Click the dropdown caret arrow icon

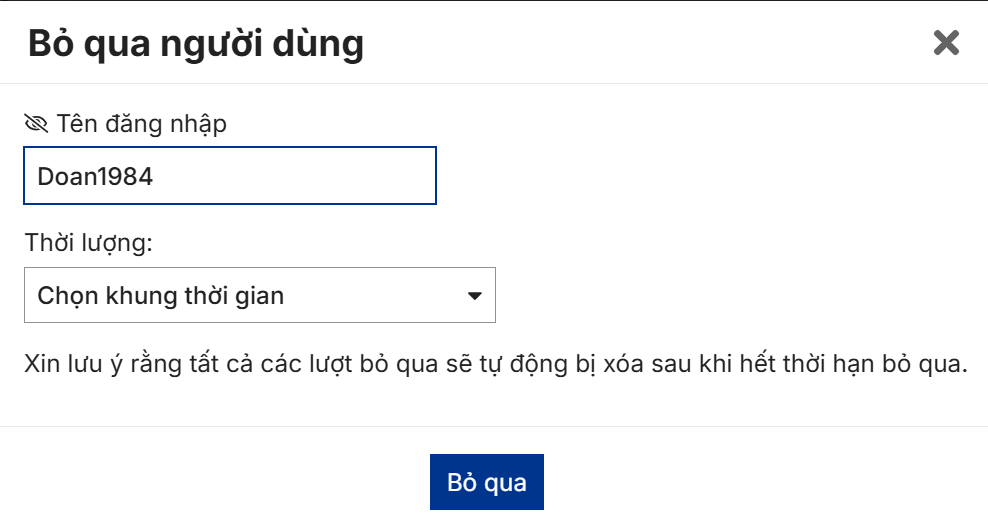(x=475, y=296)
